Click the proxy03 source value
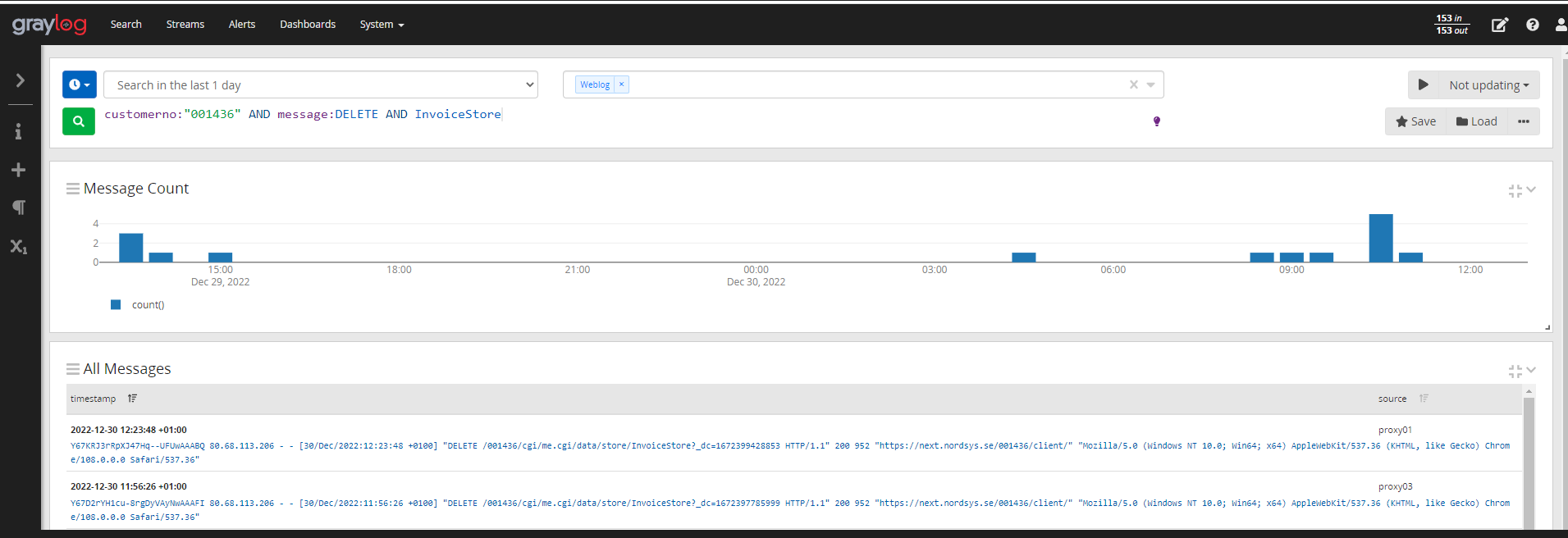Viewport: 1568px width, 538px height. [1395, 486]
